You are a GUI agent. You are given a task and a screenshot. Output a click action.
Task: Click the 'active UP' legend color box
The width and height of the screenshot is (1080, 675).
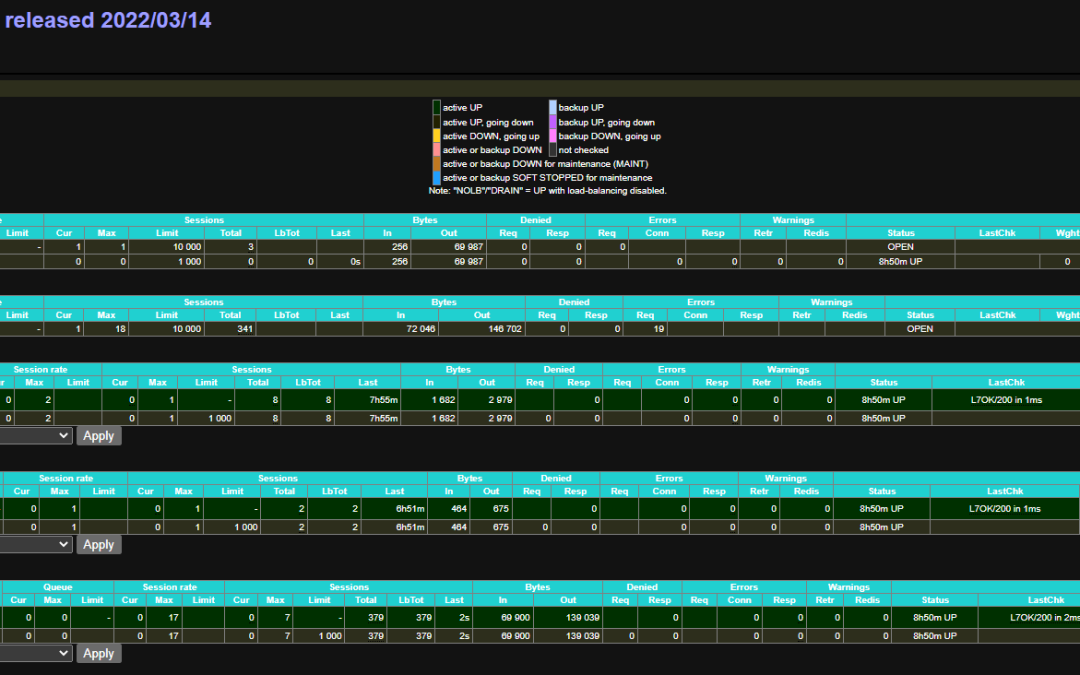(x=436, y=107)
